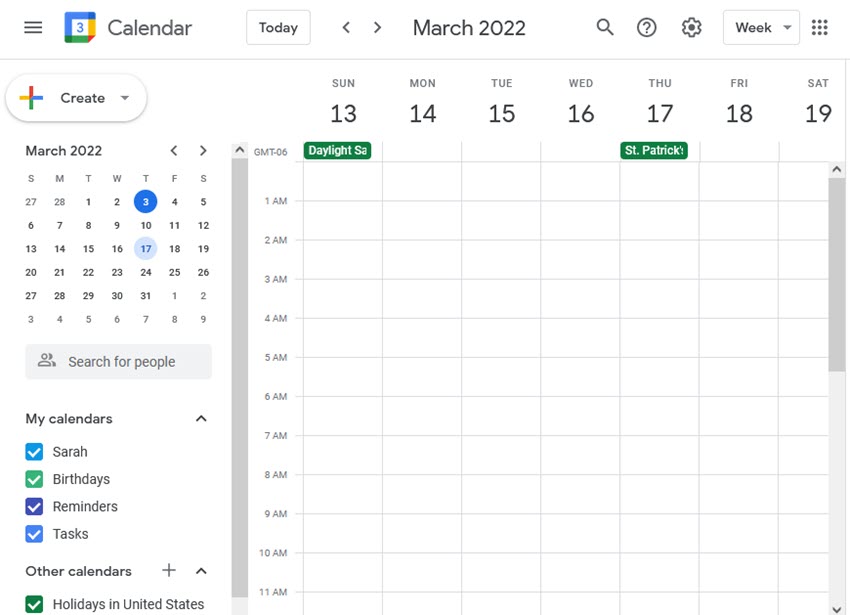The width and height of the screenshot is (850, 615).
Task: Add a new calendar with the plus icon
Action: click(168, 570)
